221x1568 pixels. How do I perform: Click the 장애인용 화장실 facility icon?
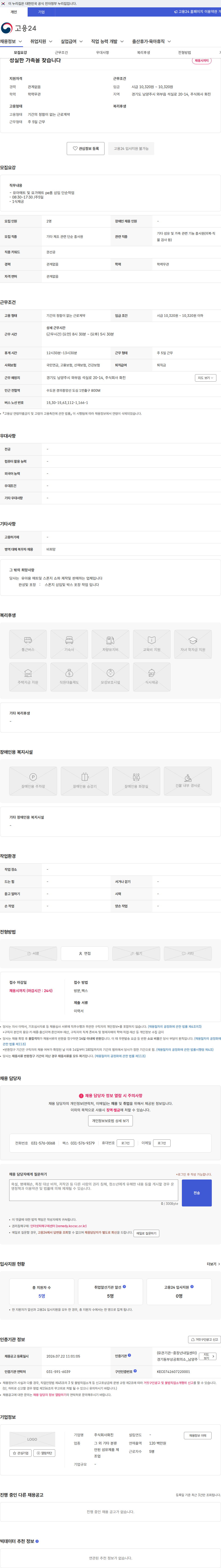click(x=136, y=781)
